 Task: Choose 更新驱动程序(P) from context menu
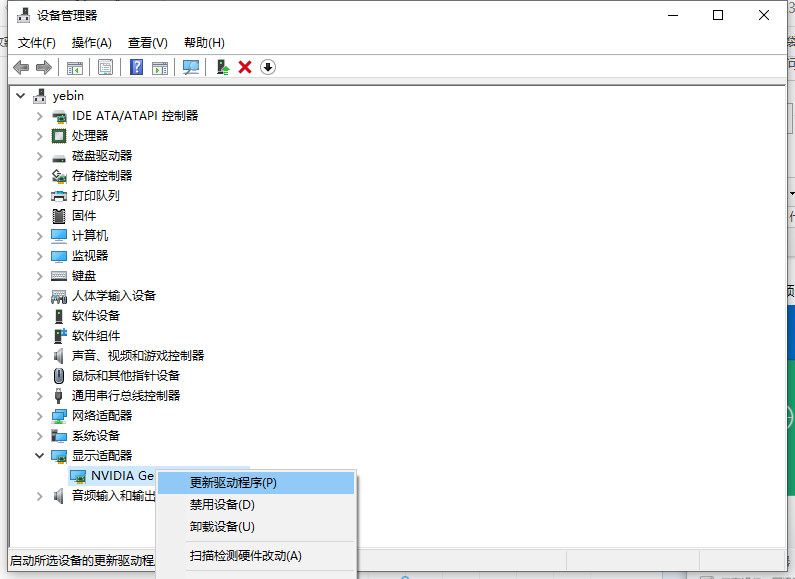[233, 482]
